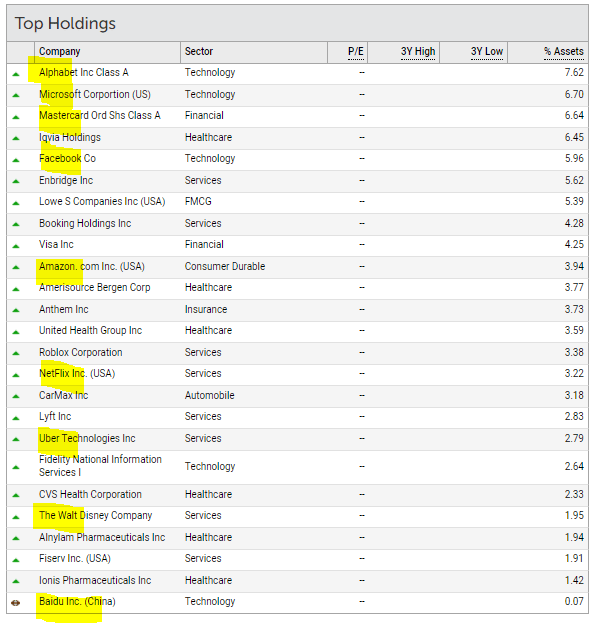Screen dimensions: 593x624
Task: Click FMCG sector in Lowe S Companies row
Action: [198, 201]
